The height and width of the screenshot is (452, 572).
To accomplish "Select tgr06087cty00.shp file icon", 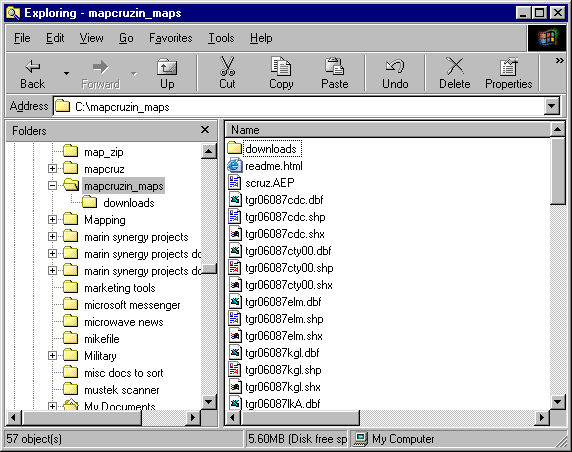I will (235, 268).
